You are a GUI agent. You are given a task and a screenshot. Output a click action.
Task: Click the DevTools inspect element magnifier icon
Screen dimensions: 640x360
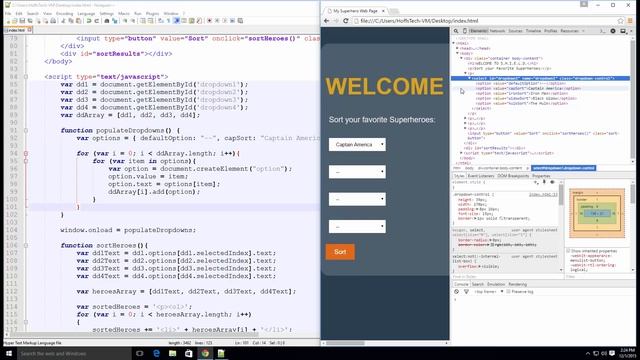[456, 31]
